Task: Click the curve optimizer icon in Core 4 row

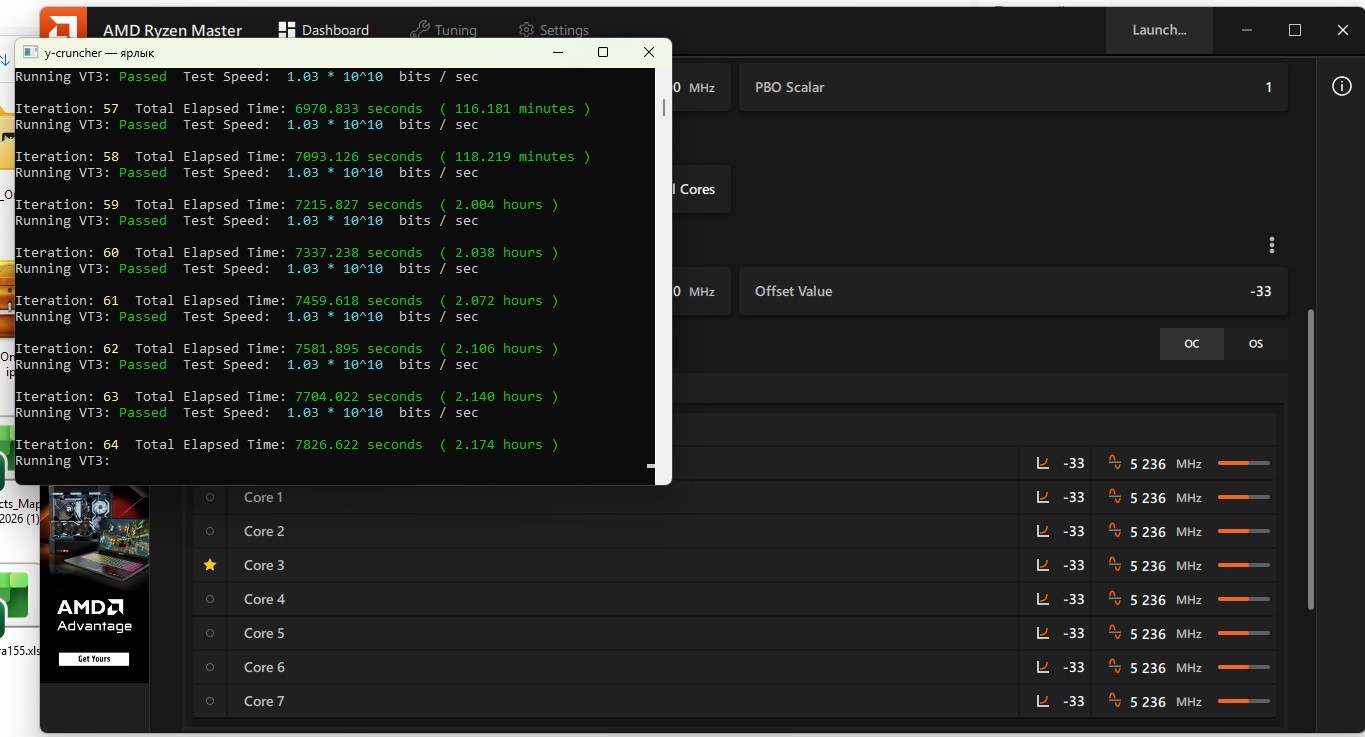Action: click(1043, 599)
